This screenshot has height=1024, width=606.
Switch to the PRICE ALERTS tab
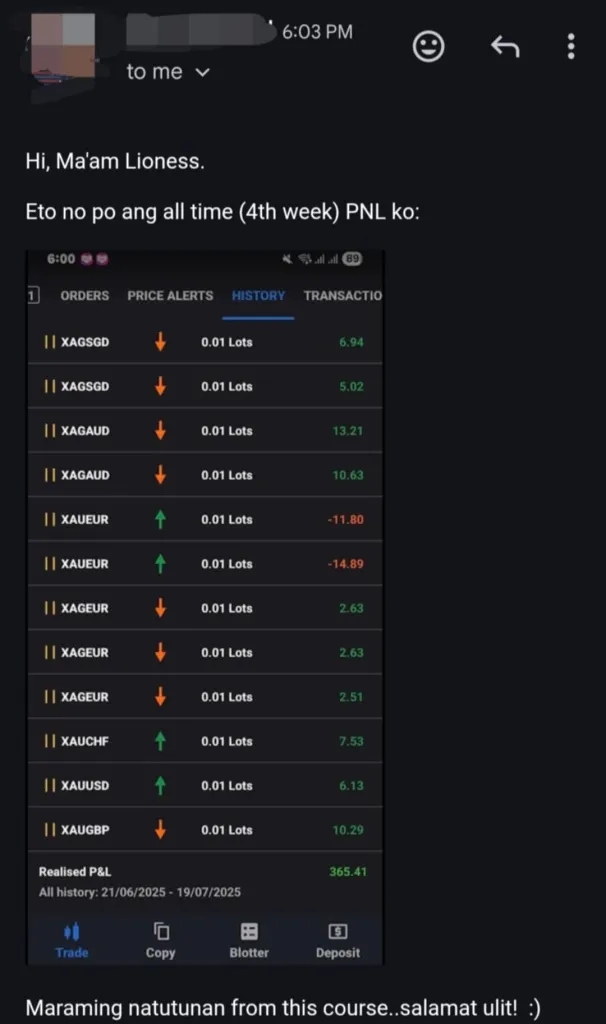[x=170, y=296]
